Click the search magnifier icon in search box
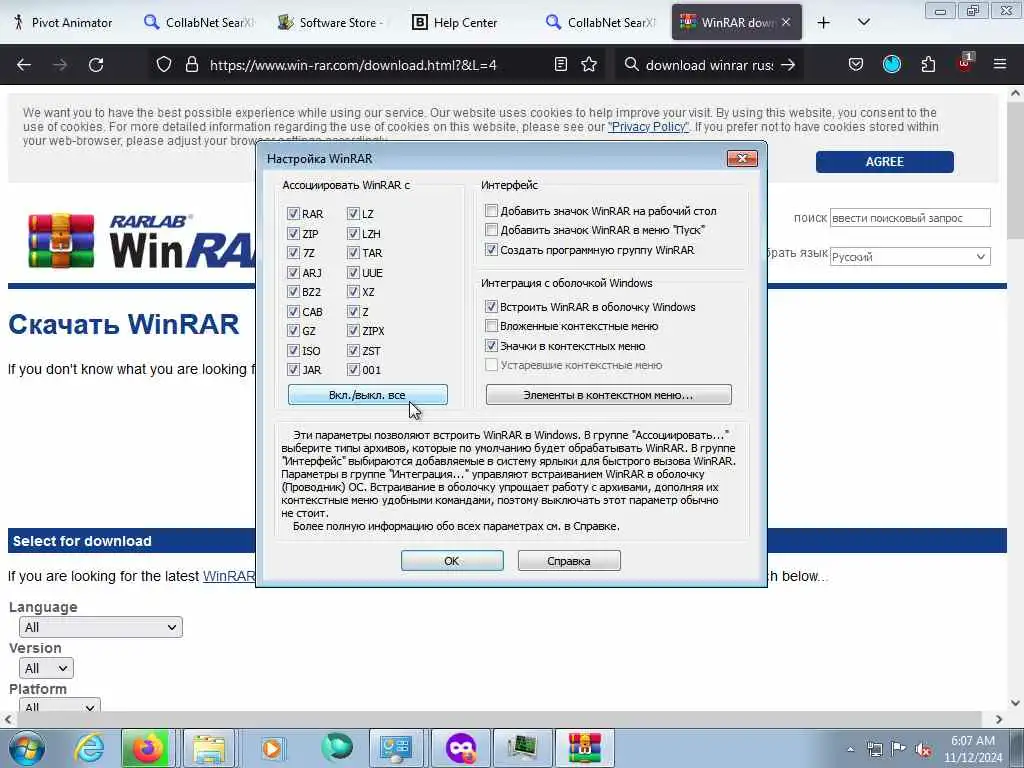Viewport: 1024px width, 768px height. click(x=631, y=65)
